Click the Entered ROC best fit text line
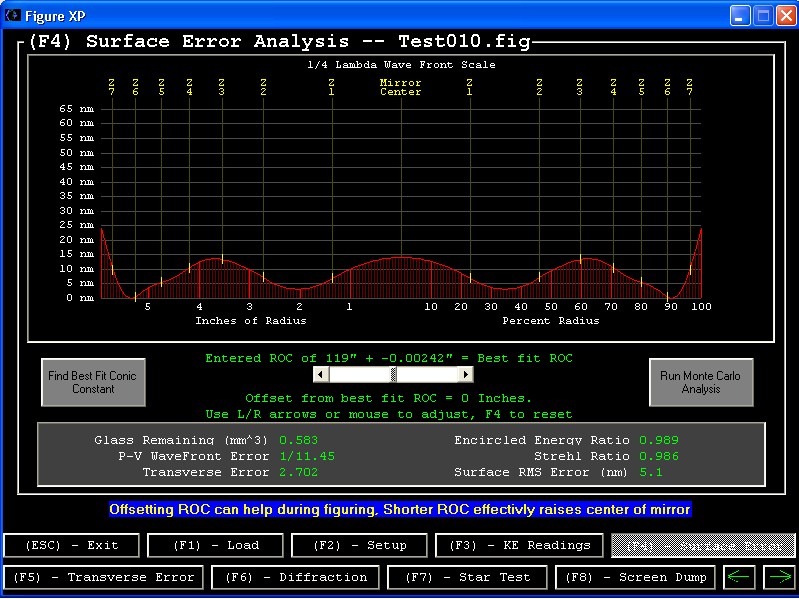The height and width of the screenshot is (599, 799). click(389, 358)
